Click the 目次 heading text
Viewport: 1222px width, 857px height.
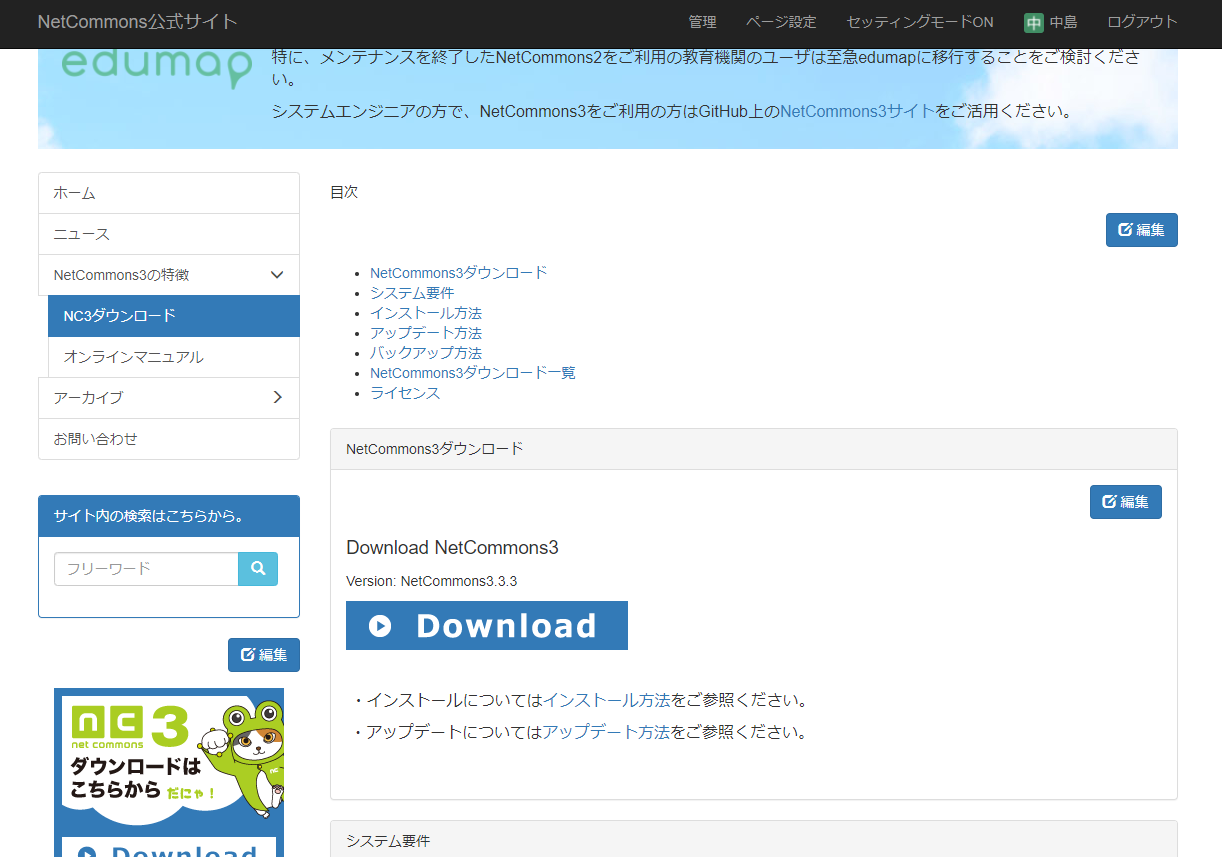tap(344, 192)
